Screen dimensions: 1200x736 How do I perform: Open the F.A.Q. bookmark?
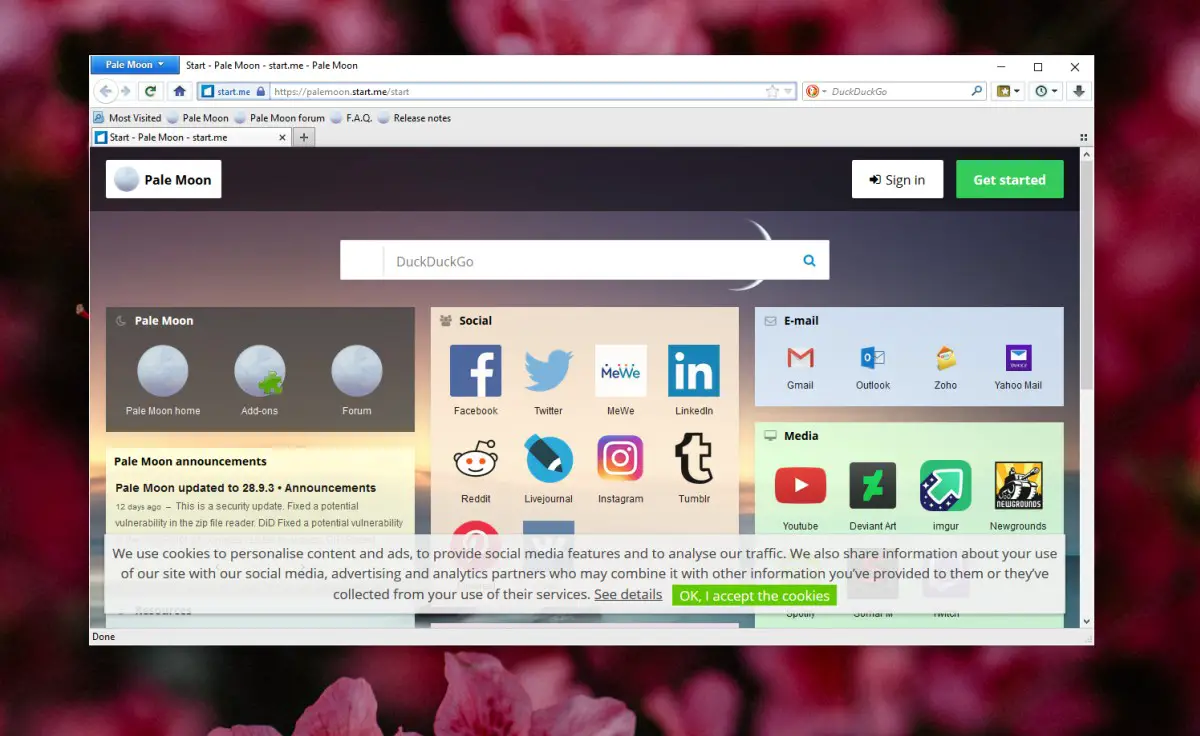click(351, 118)
